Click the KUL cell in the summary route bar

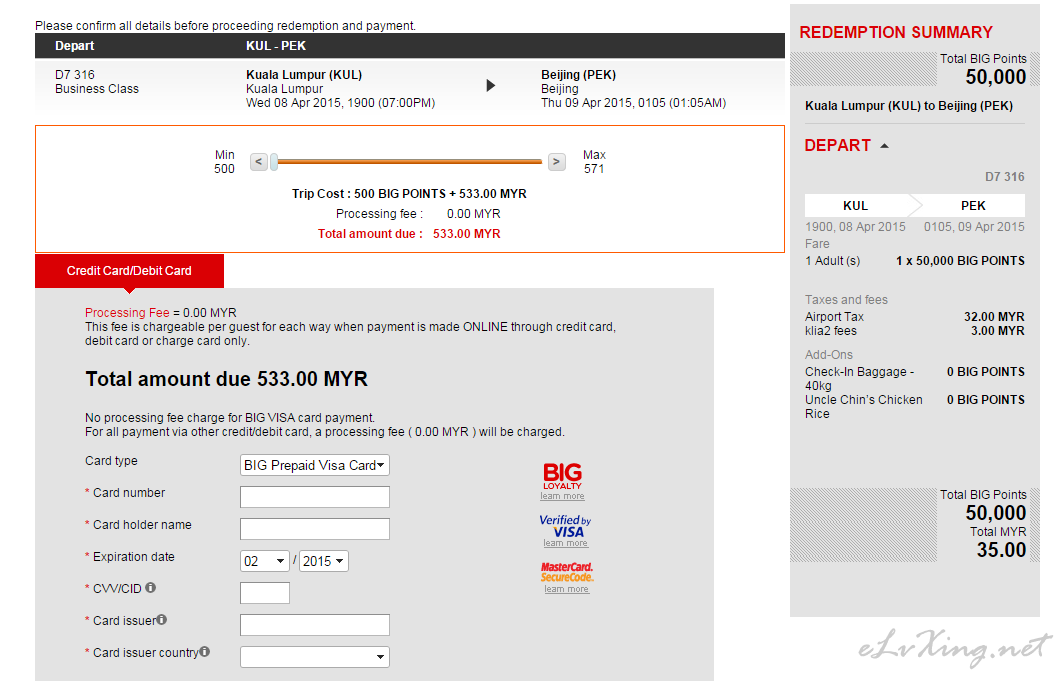856,205
